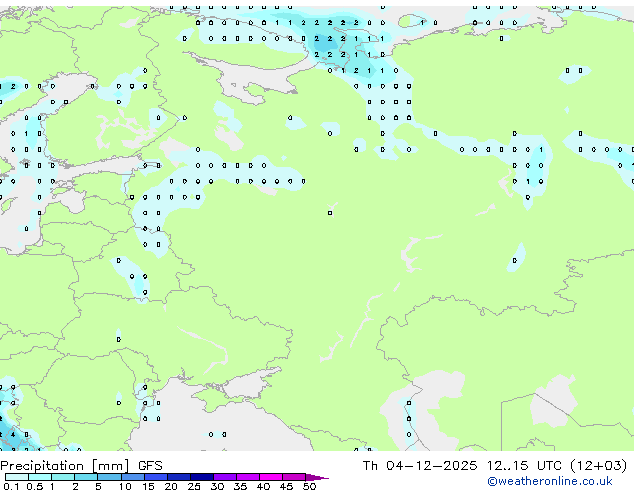This screenshot has width=634, height=490.
Task: Pick the purple swatch between 30 and 35
Action: coord(225,477)
